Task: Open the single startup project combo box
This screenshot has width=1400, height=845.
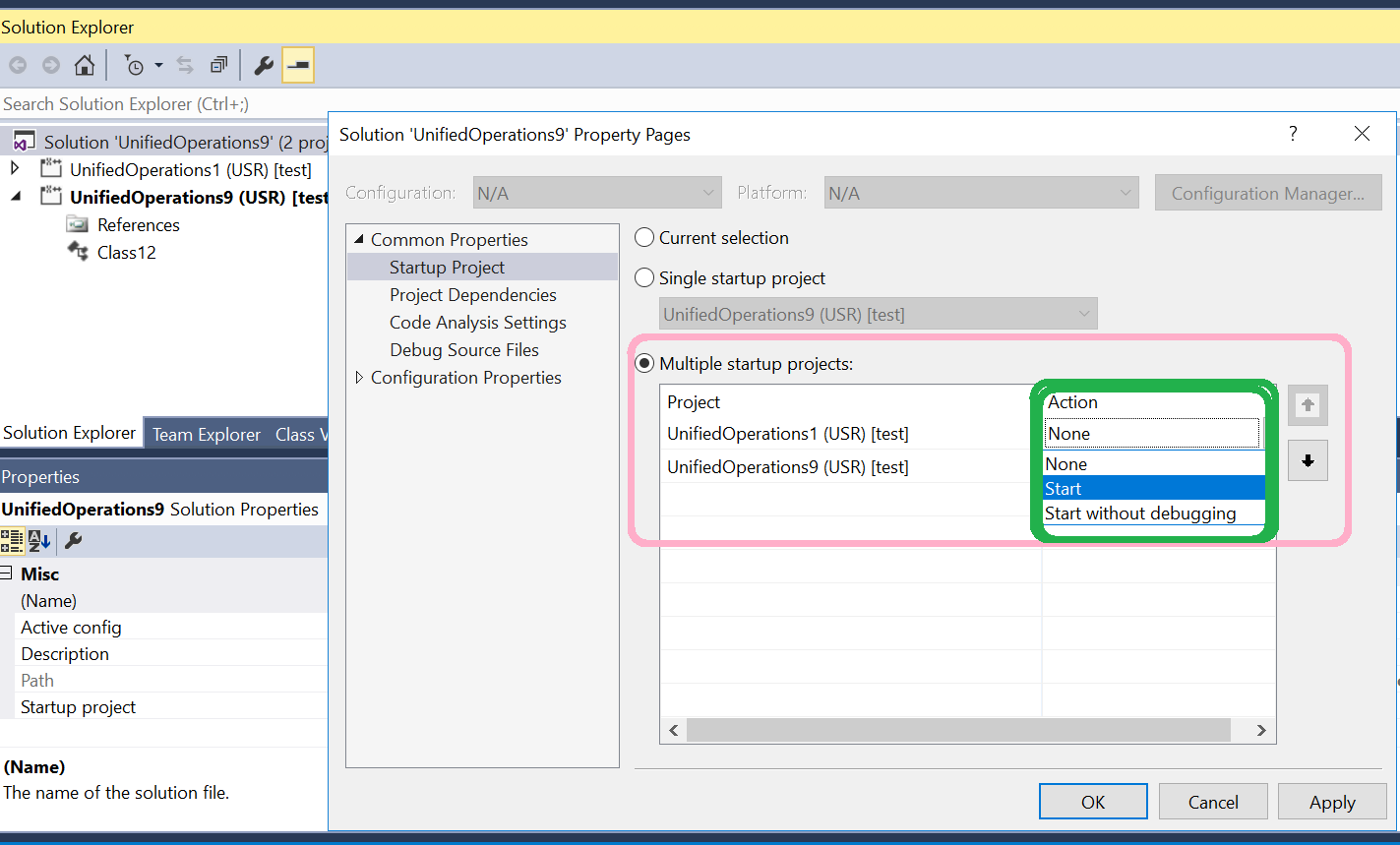Action: [878, 314]
